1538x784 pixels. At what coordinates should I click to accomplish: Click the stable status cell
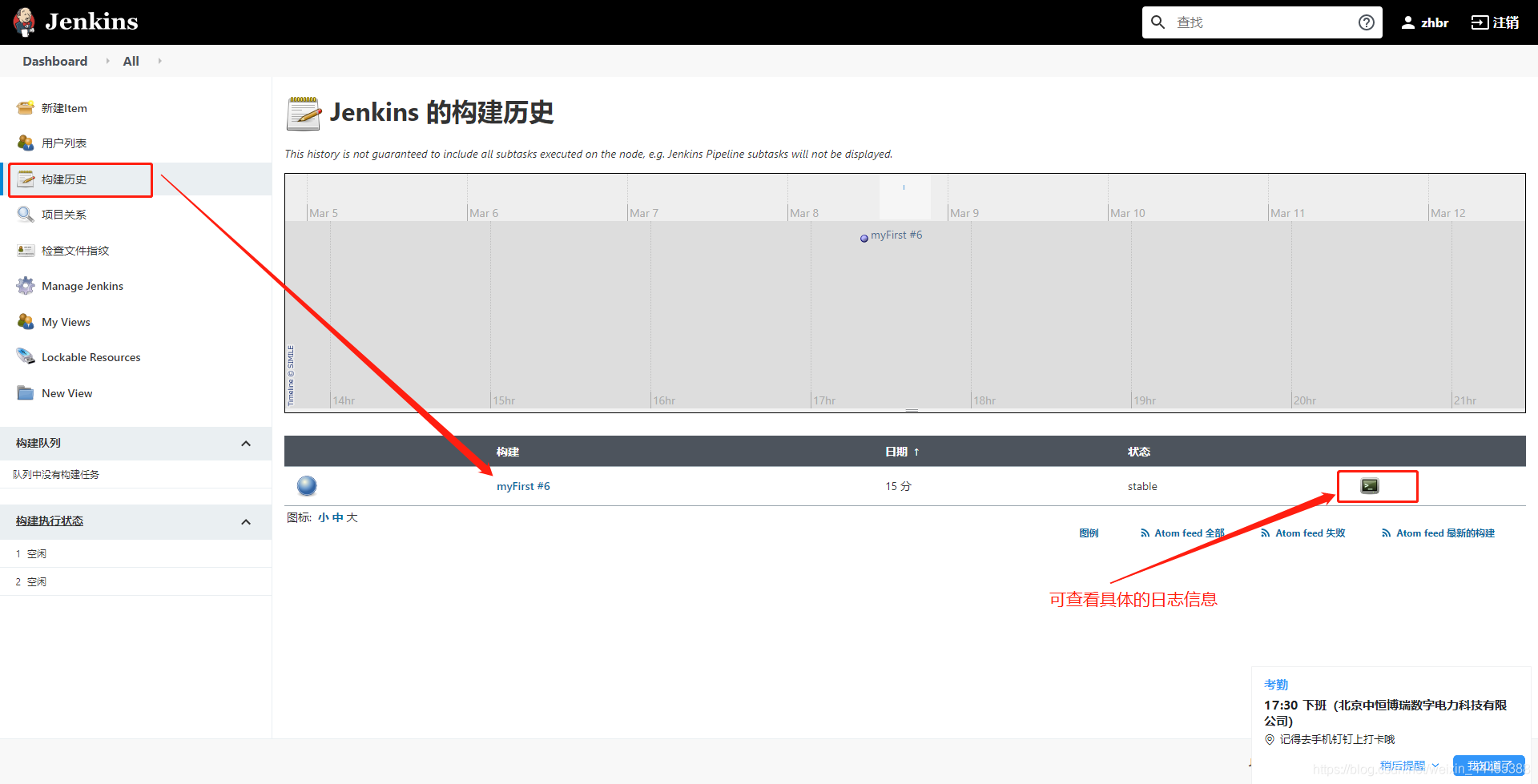1142,486
